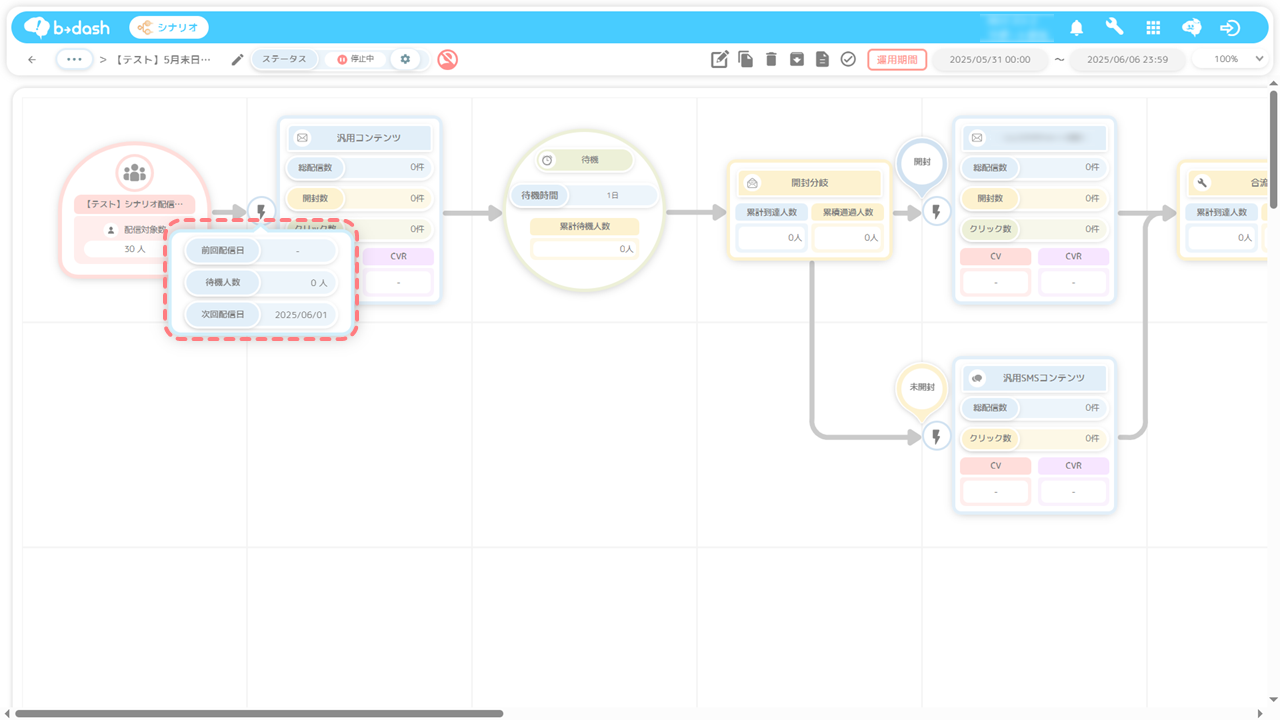Open notifications bell
1280x720 pixels.
1077,28
